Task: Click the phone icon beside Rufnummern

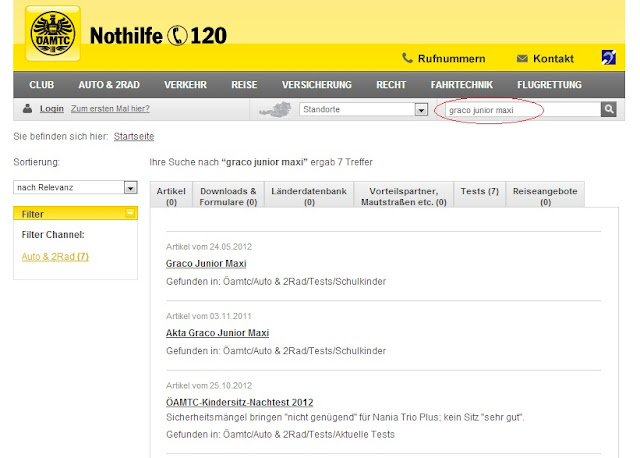Action: point(407,58)
